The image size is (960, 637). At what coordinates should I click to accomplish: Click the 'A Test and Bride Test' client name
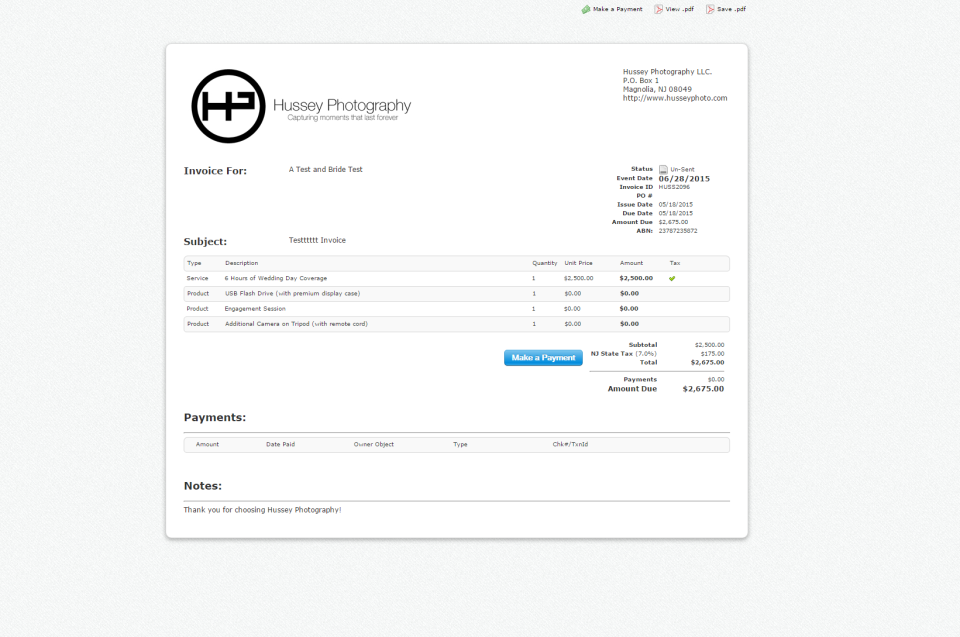coord(326,170)
